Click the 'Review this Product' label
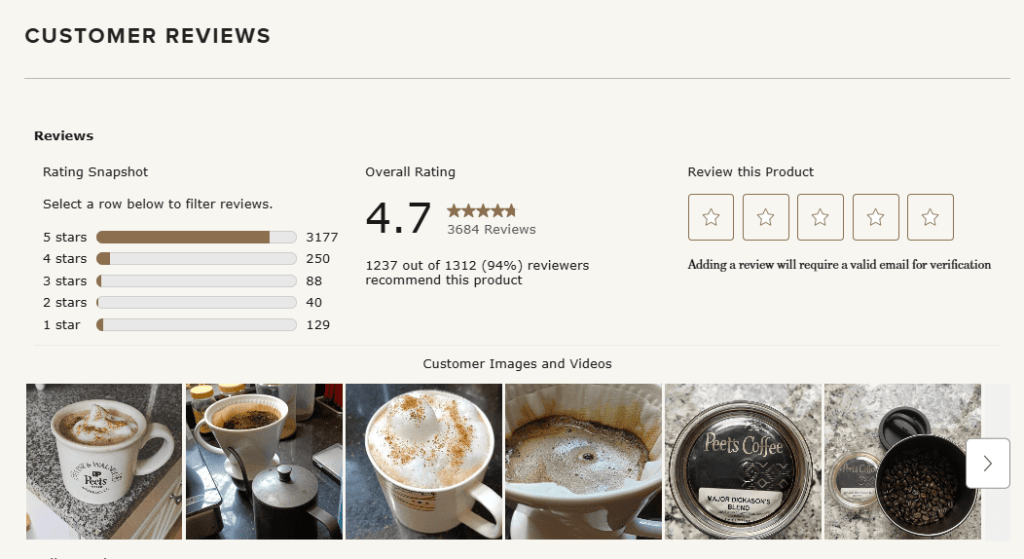Viewport: 1024px width, 559px height. pyautogui.click(x=750, y=172)
